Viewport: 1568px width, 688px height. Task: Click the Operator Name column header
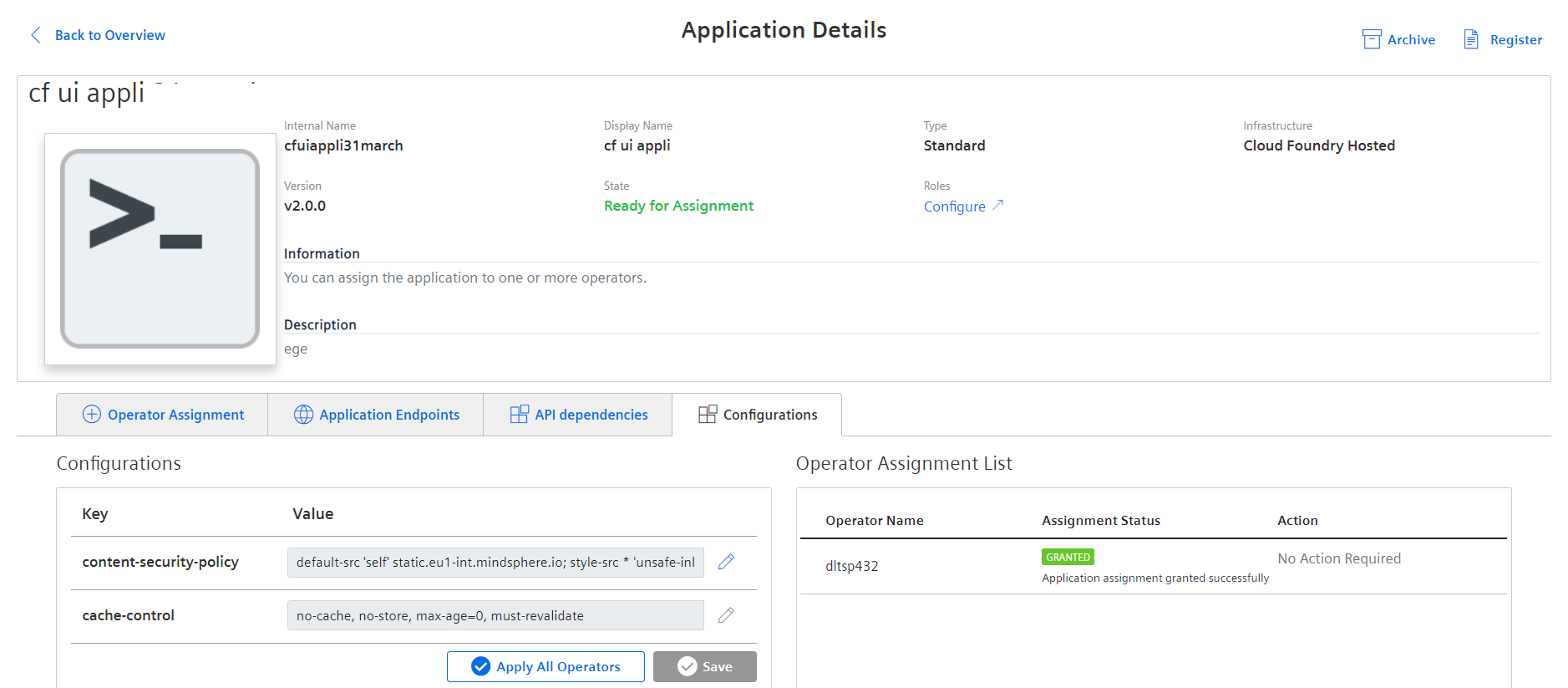[875, 520]
